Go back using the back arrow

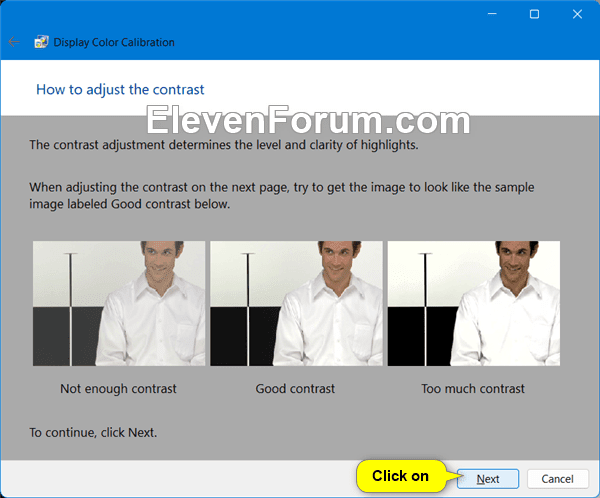pyautogui.click(x=14, y=42)
